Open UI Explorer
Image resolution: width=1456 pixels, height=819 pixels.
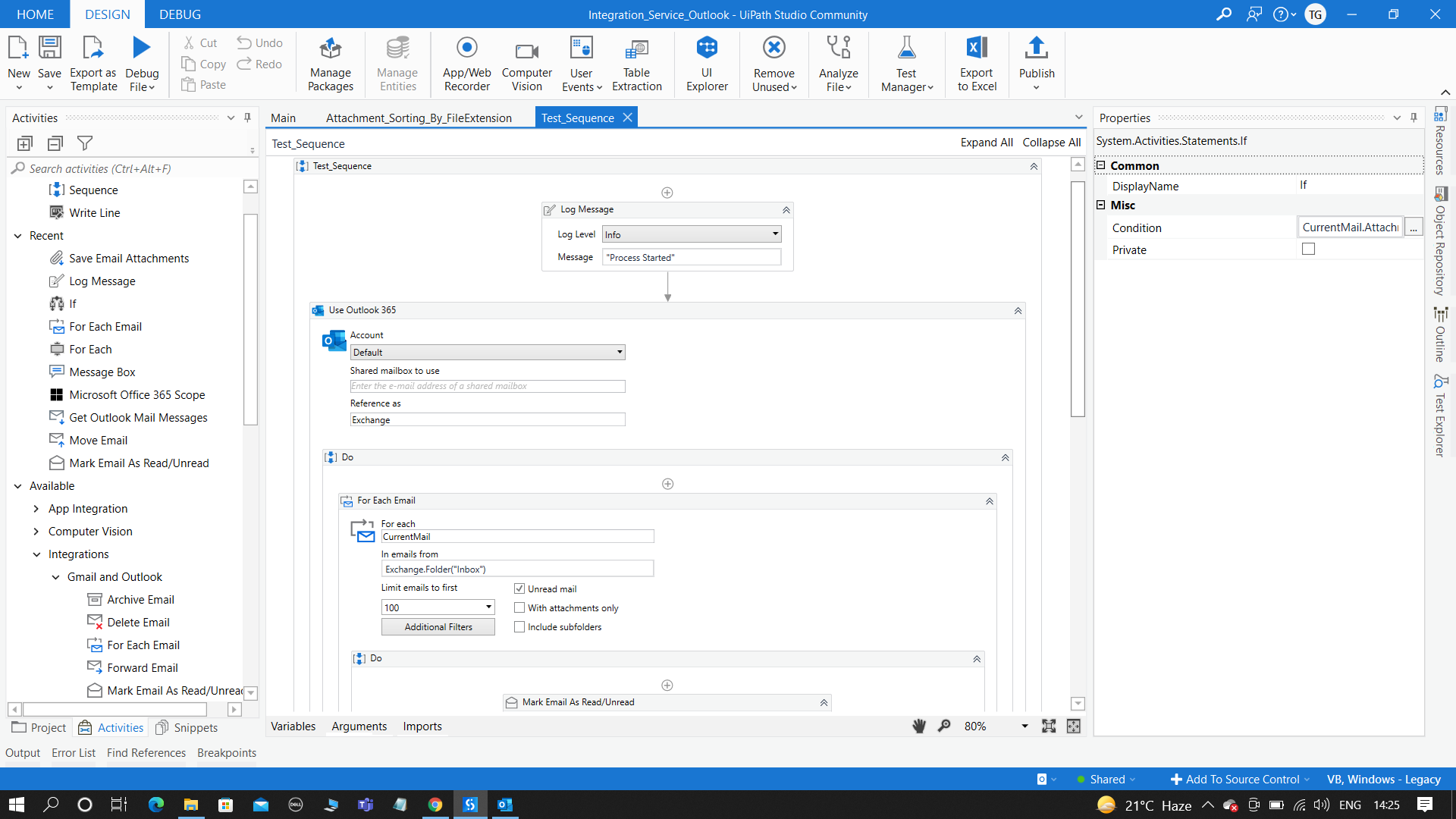coord(706,64)
